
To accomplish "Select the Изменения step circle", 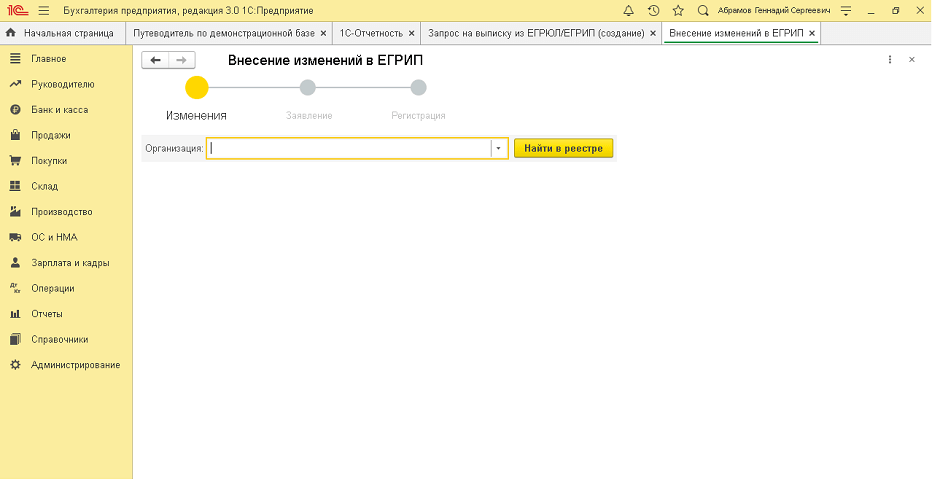I will 197,88.
